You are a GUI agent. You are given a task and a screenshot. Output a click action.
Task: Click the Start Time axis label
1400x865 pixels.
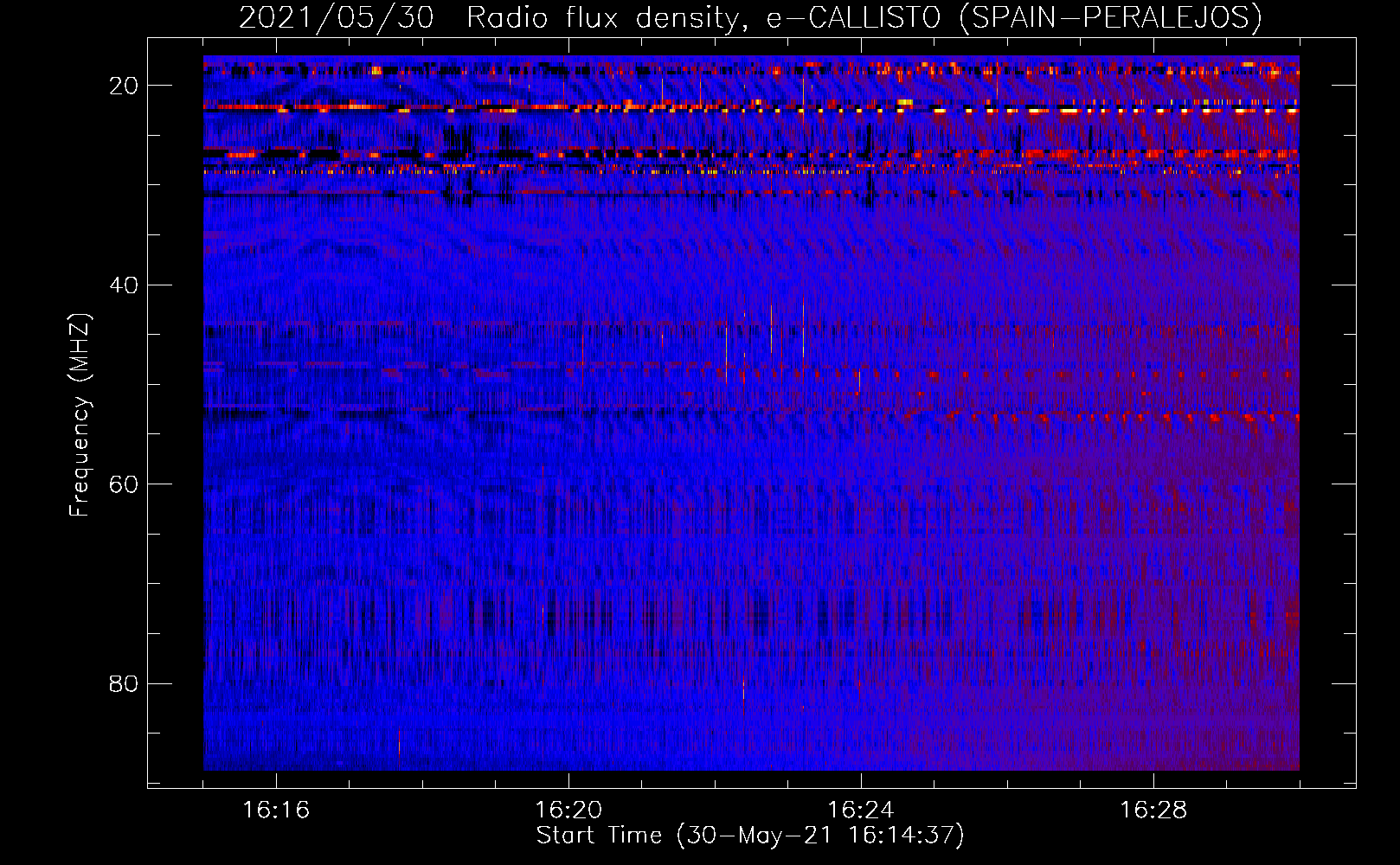pos(750,836)
